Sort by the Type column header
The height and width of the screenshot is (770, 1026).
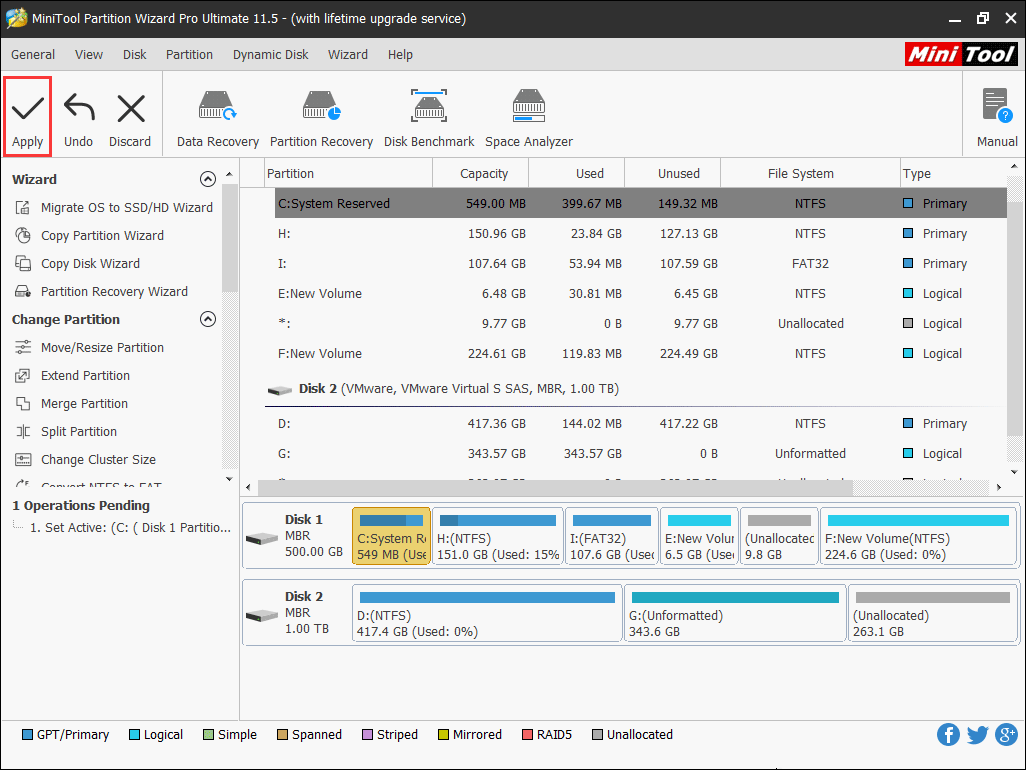953,173
